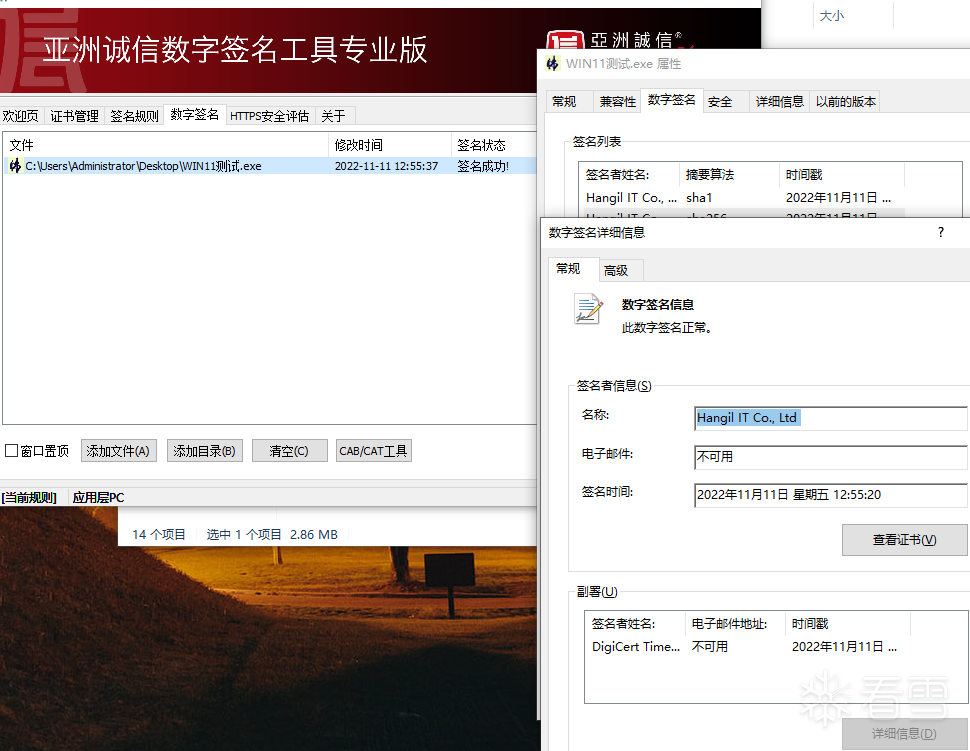
Task: Open the 兼容性 tab in properties window
Action: point(617,101)
